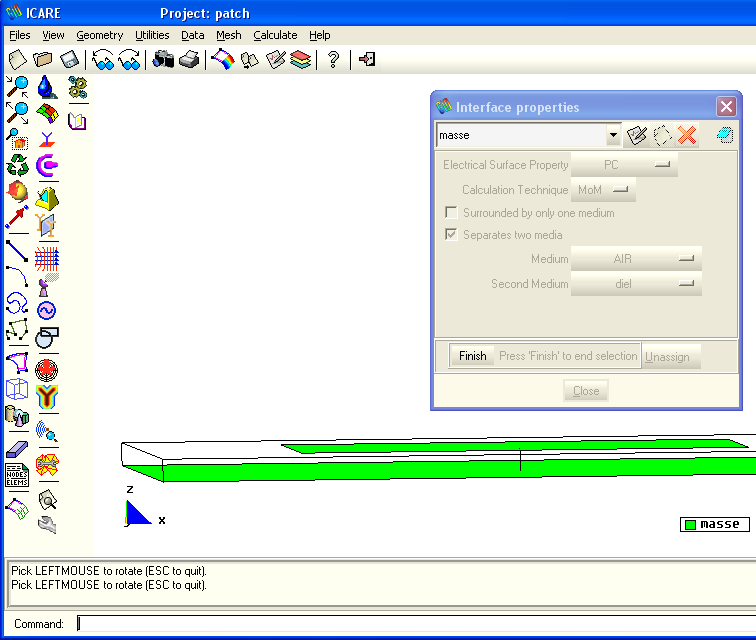
Task: Open help with the question mark icon
Action: coord(333,60)
